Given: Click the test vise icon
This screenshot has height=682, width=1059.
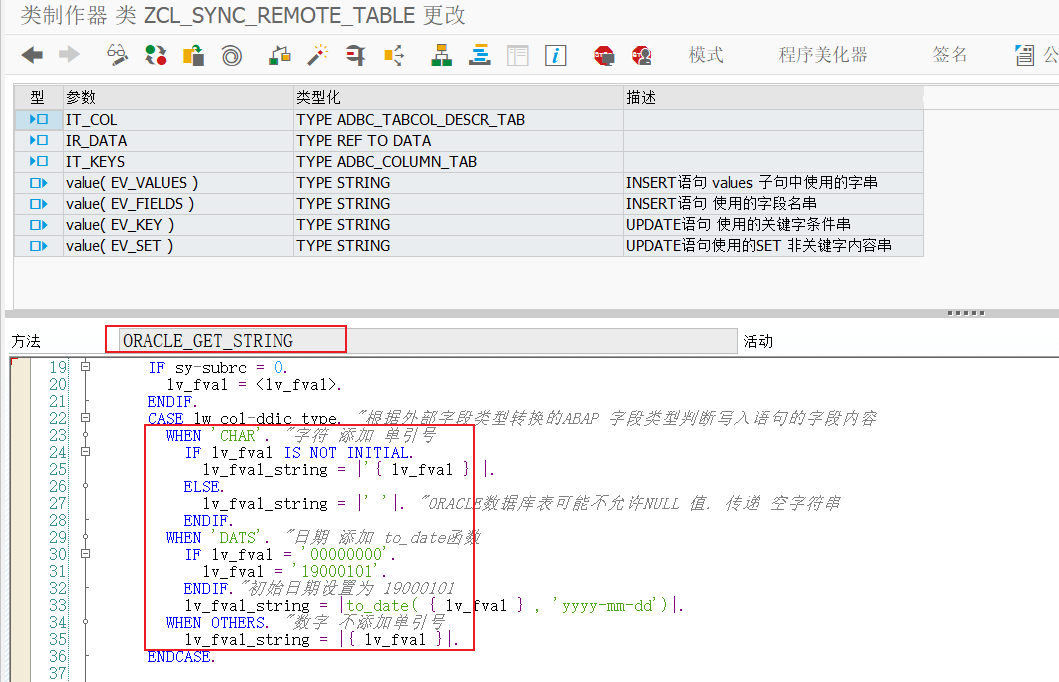Looking at the screenshot, I should pyautogui.click(x=355, y=55).
